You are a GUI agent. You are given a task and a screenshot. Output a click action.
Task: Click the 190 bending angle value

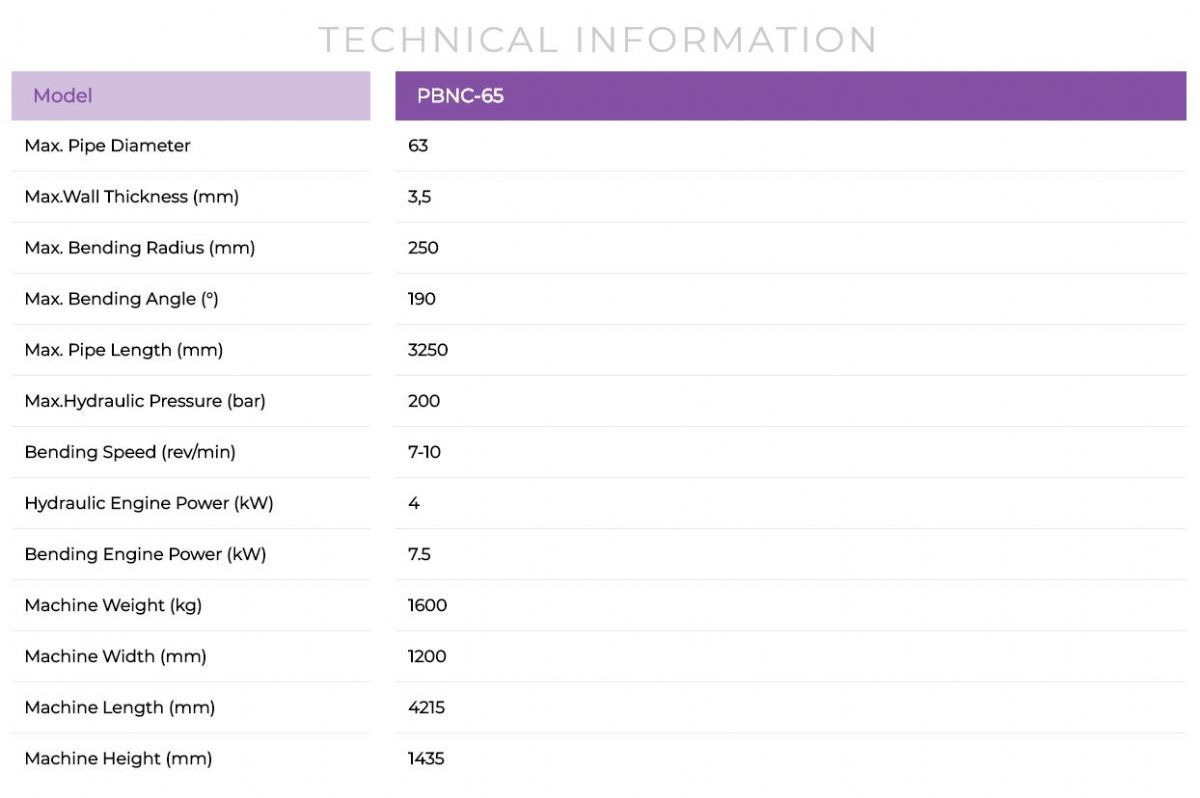[422, 299]
